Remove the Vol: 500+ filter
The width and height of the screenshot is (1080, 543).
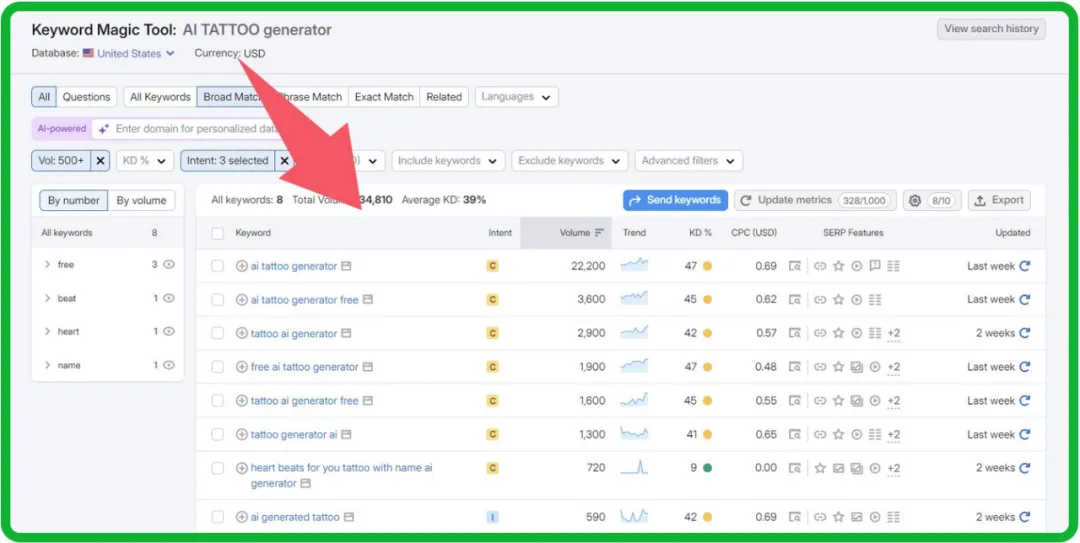pyautogui.click(x=100, y=161)
